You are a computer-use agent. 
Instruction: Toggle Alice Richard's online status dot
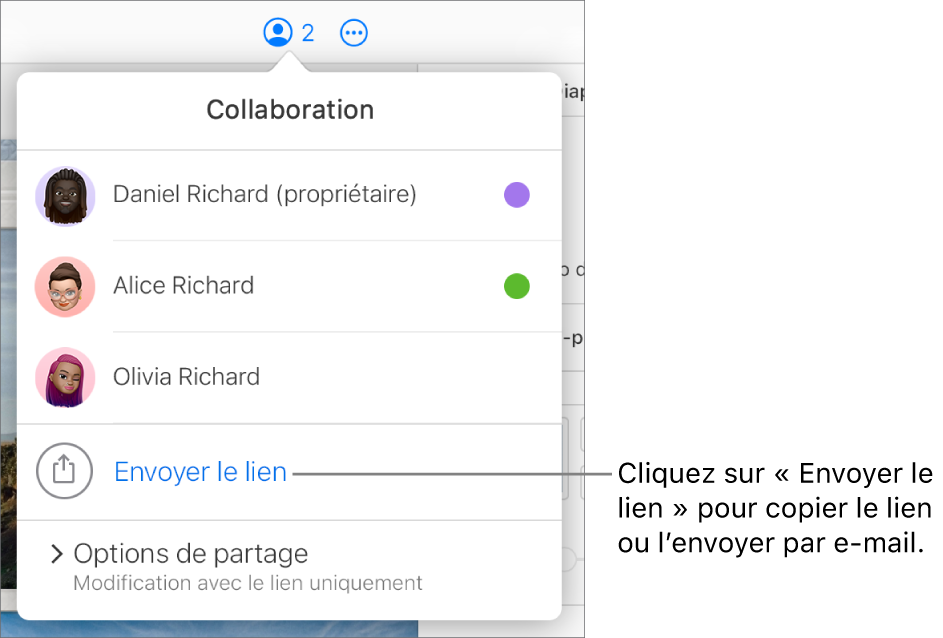pyautogui.click(x=517, y=286)
